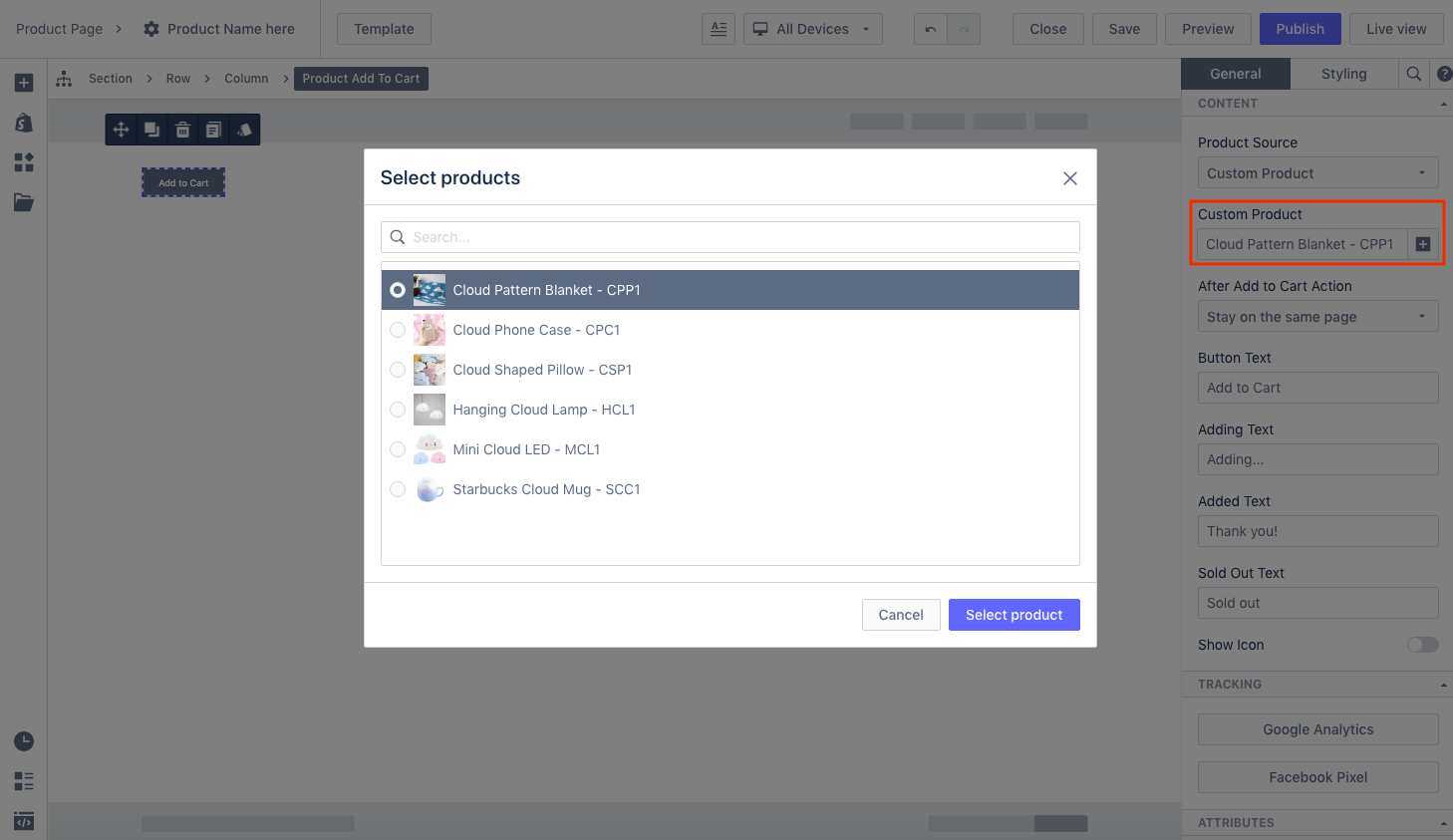Click the trash delete icon on element toolbar
This screenshot has width=1453, height=840.
tap(182, 130)
